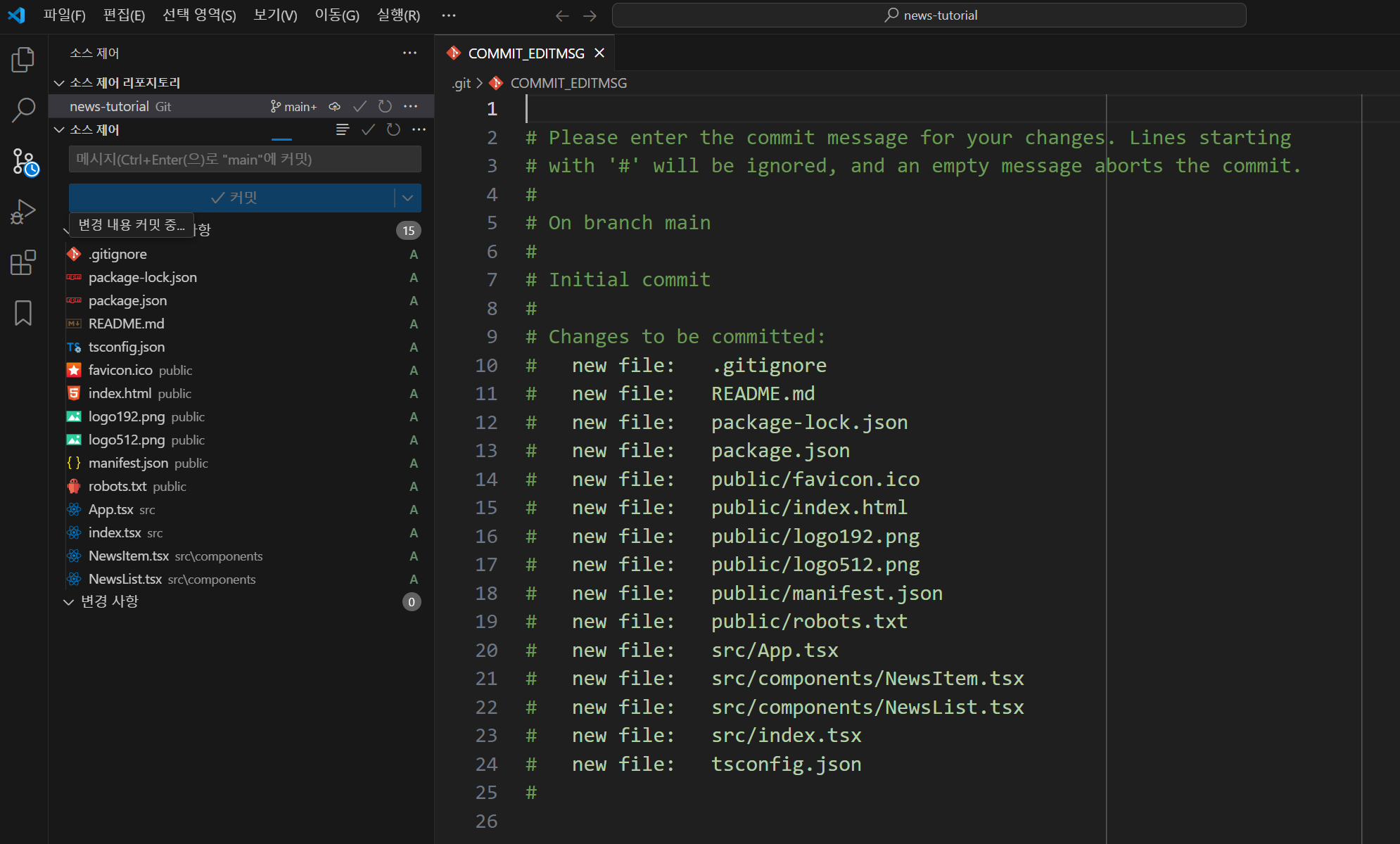The height and width of the screenshot is (844, 1400).
Task: Open the Search view in activity bar
Action: point(23,110)
